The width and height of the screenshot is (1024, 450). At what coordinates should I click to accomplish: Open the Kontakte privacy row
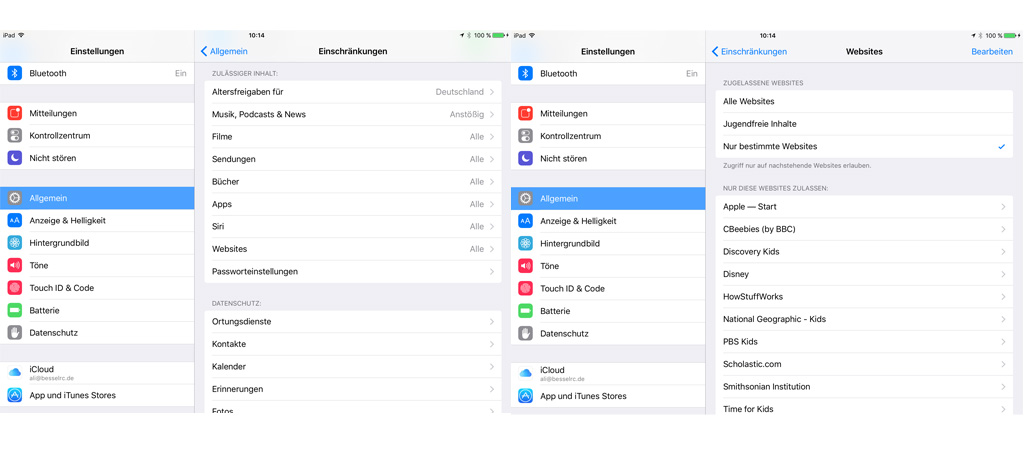click(353, 344)
